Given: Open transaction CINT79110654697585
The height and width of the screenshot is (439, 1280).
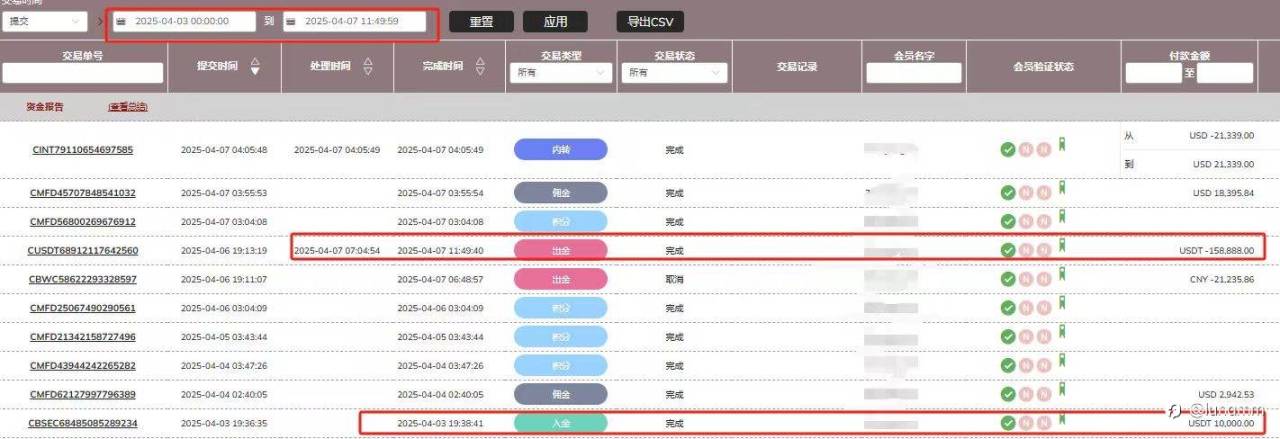Looking at the screenshot, I should point(83,150).
